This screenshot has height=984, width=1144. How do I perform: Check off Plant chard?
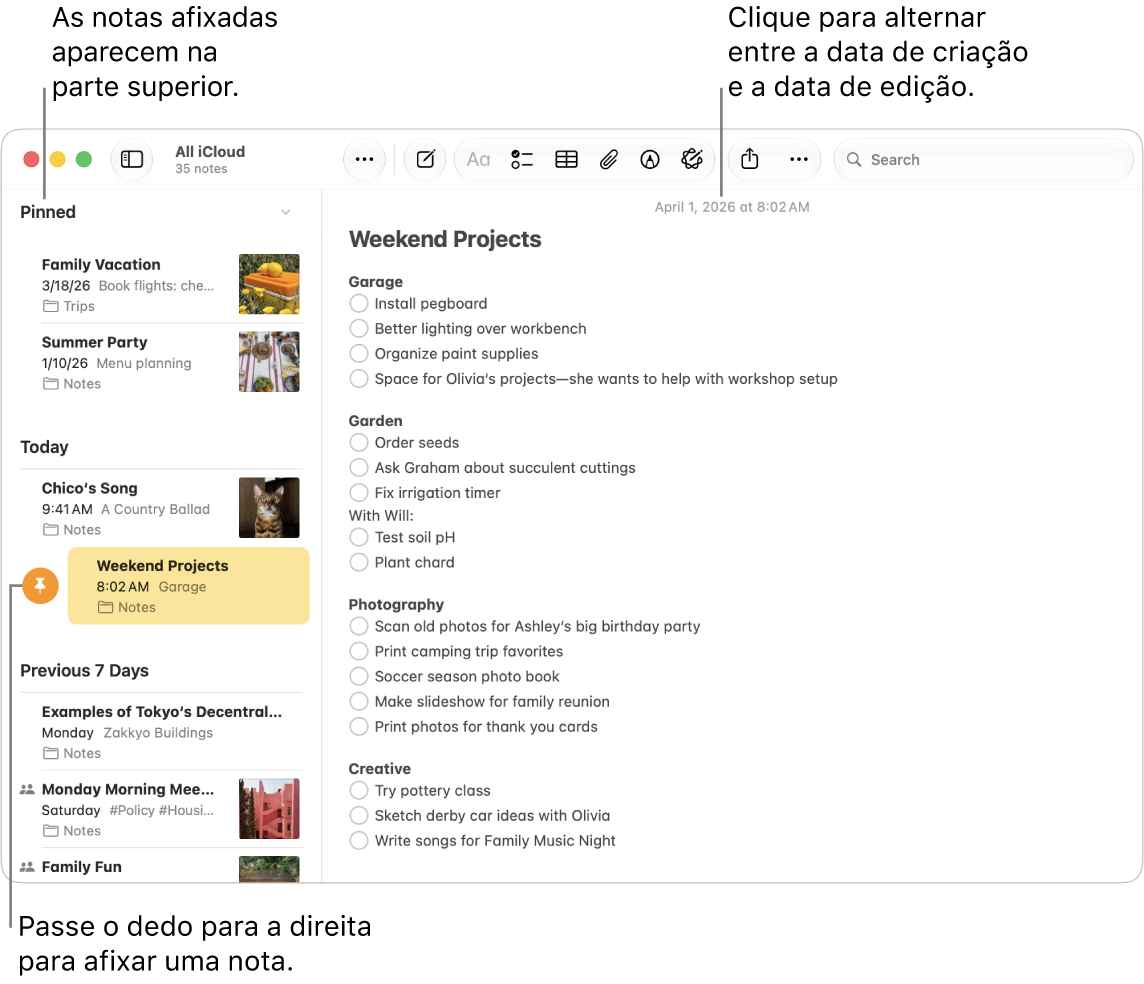pos(358,562)
